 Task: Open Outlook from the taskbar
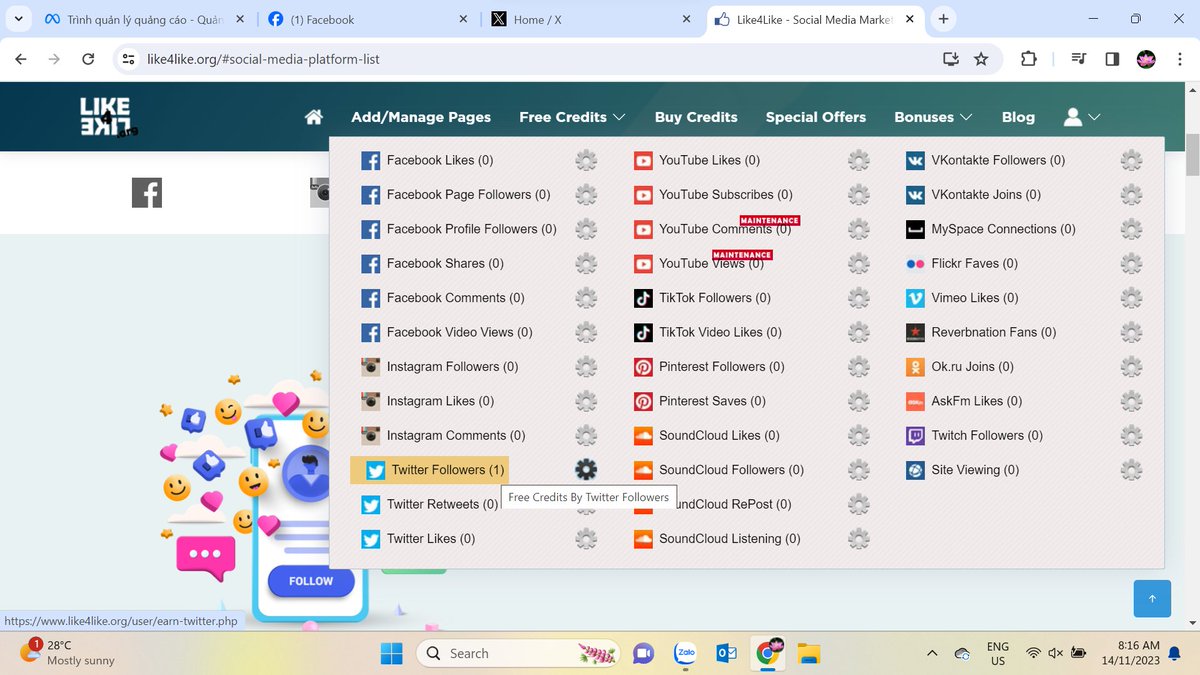[726, 653]
